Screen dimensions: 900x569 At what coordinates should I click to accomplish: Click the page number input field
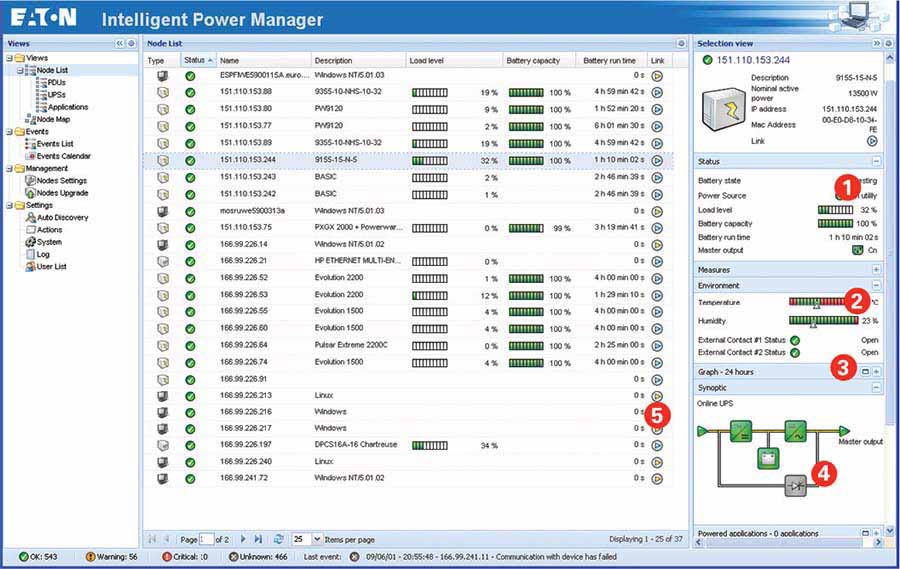[x=205, y=539]
